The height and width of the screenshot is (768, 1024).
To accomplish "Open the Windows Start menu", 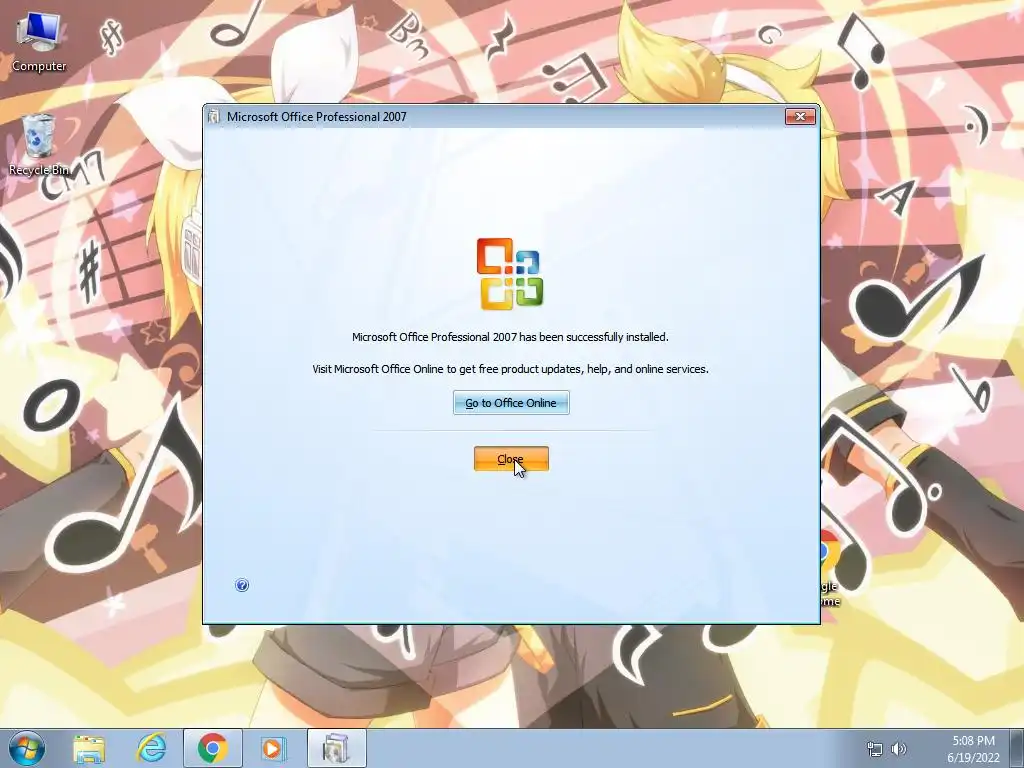I will (26, 748).
